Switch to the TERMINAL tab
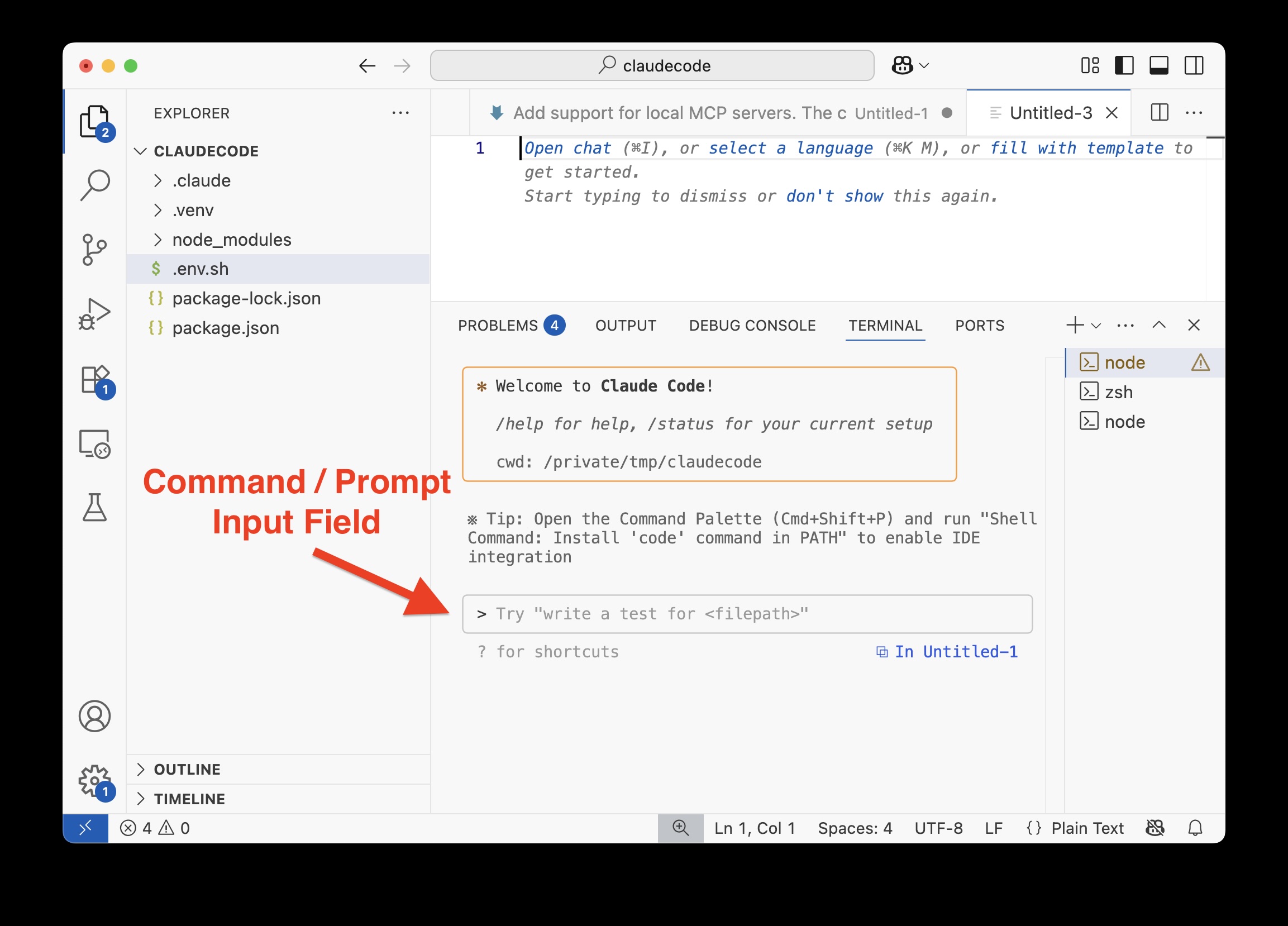 [885, 325]
